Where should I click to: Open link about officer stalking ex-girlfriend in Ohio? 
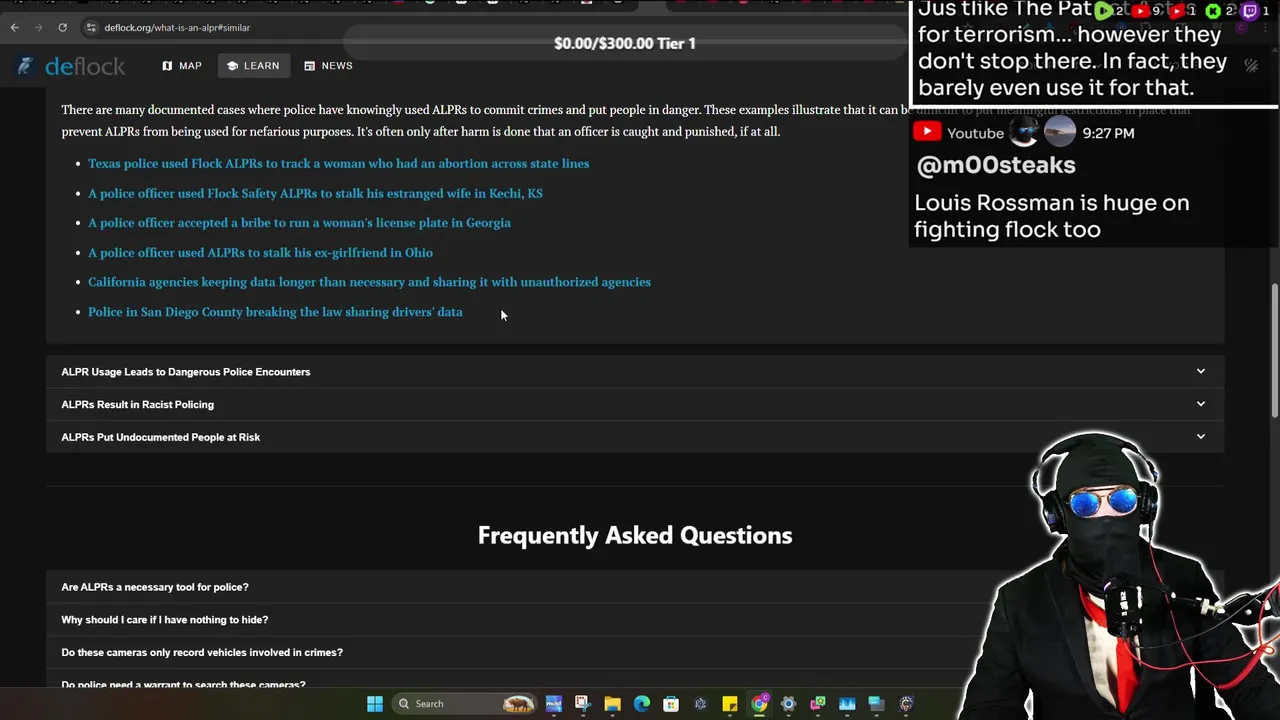[260, 253]
